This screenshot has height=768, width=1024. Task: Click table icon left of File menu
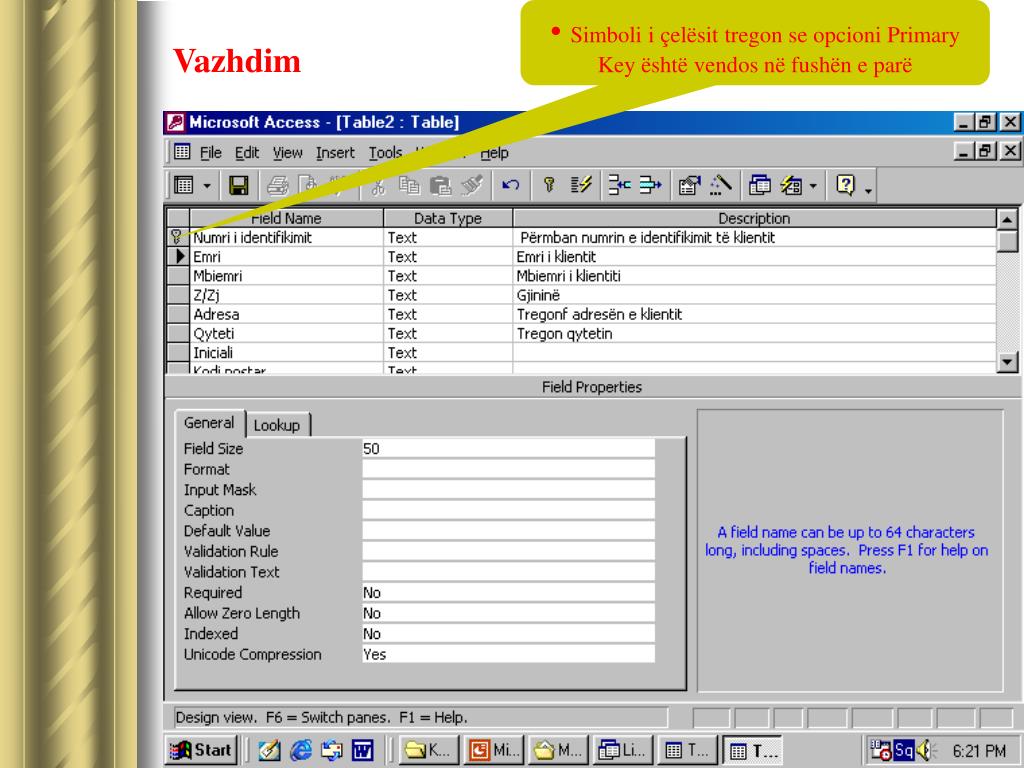pyautogui.click(x=182, y=152)
